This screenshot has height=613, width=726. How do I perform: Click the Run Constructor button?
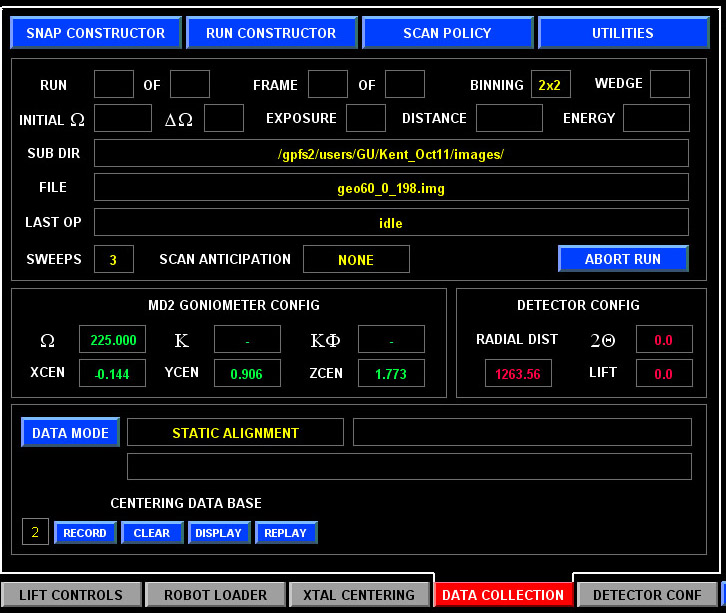271,33
